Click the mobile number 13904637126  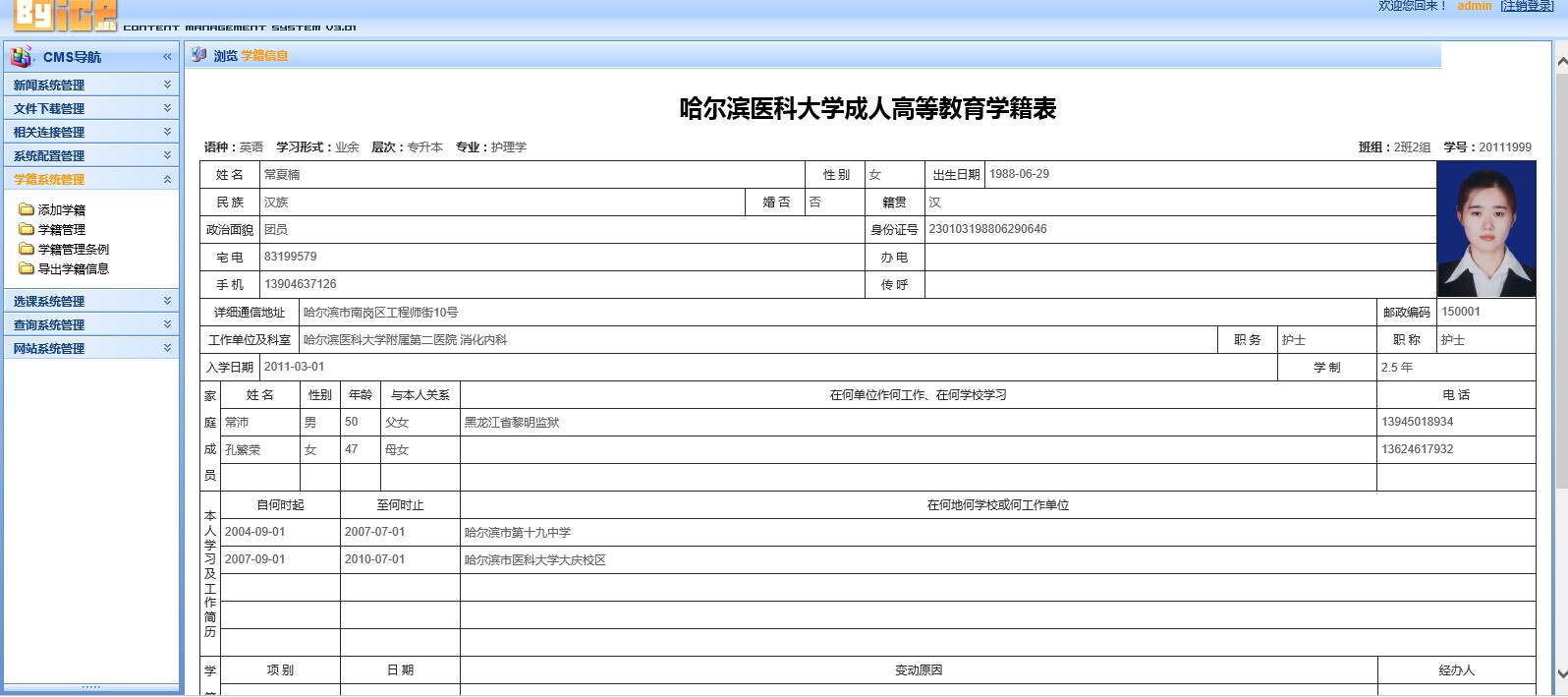pos(300,284)
